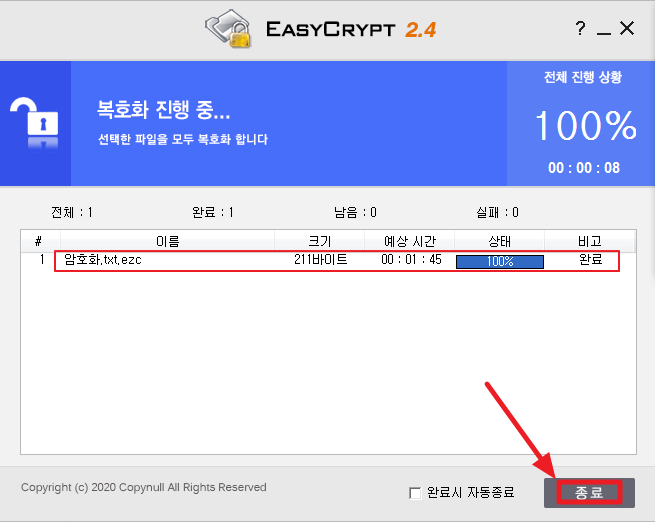
Task: Click row number 1 in the # column
Action: [42, 260]
